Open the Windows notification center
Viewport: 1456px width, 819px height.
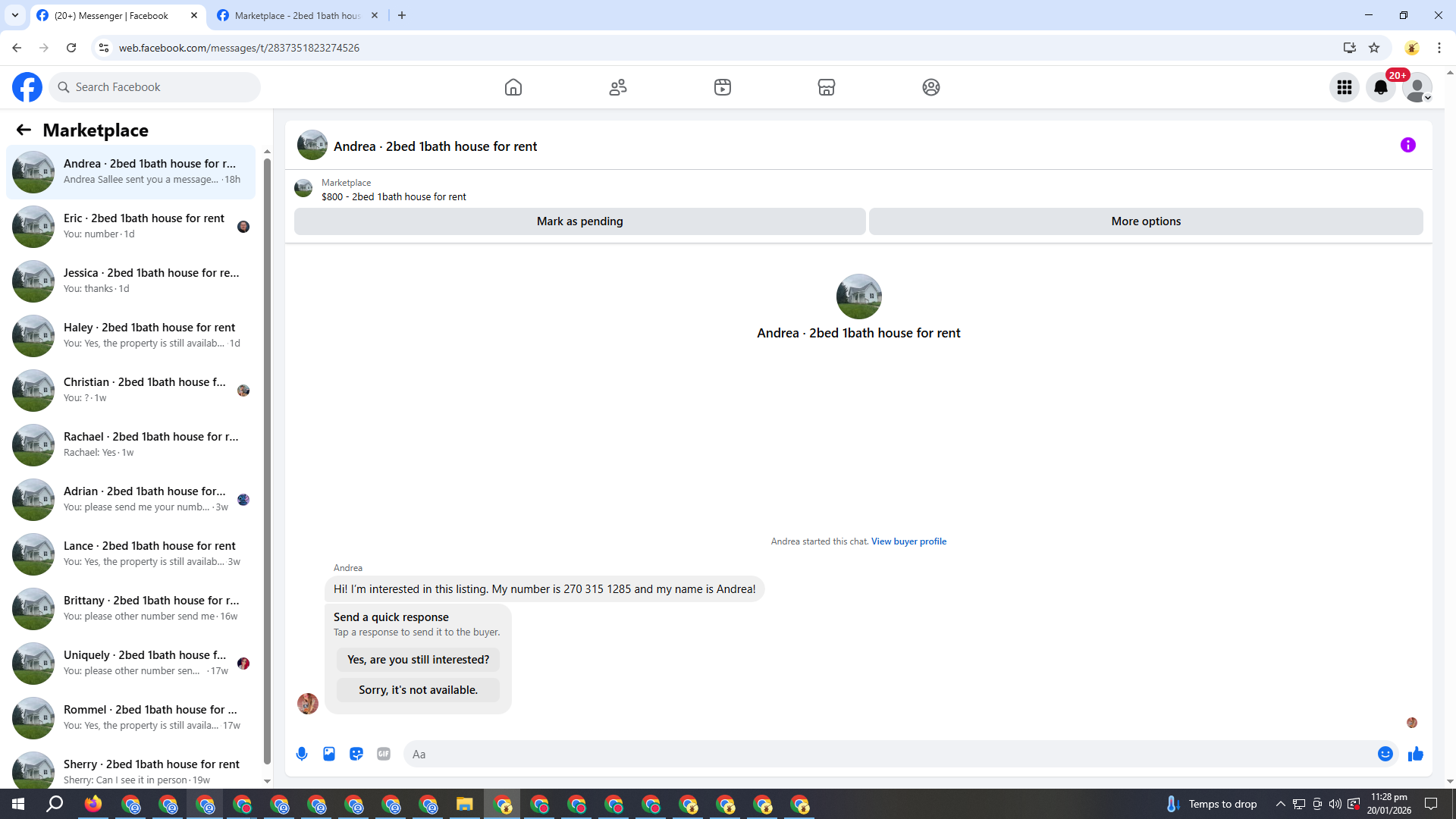1431,804
